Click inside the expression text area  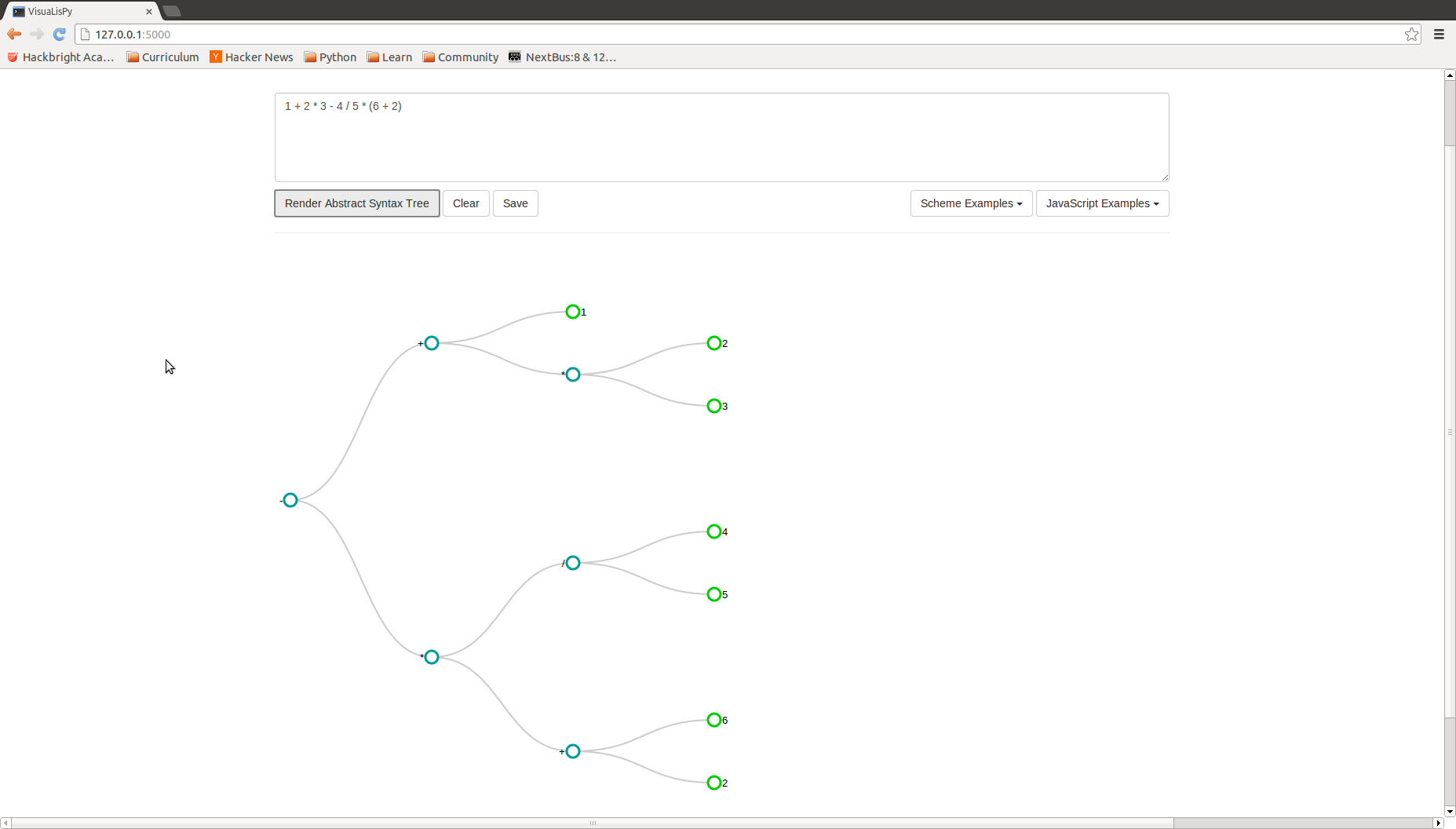[x=721, y=137]
